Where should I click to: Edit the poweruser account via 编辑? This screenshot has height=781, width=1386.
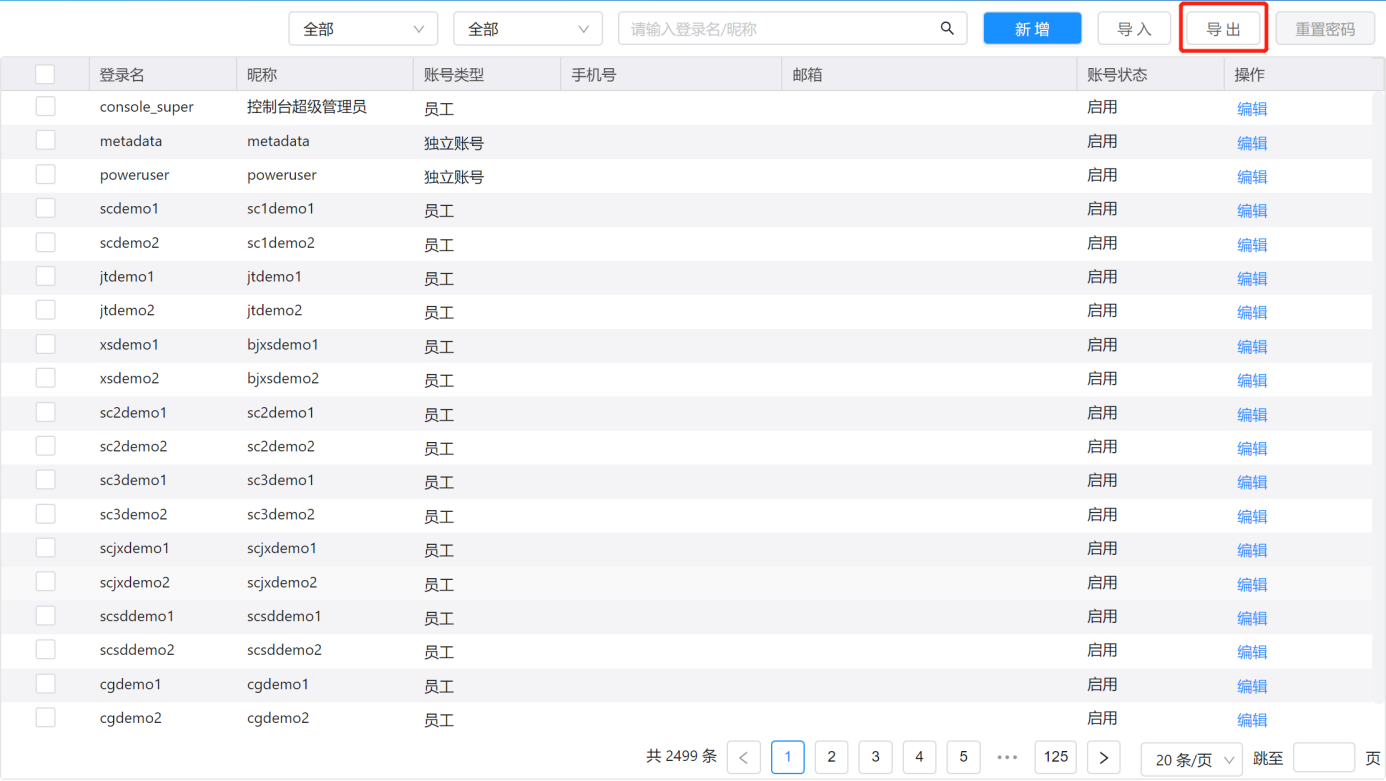[1251, 177]
